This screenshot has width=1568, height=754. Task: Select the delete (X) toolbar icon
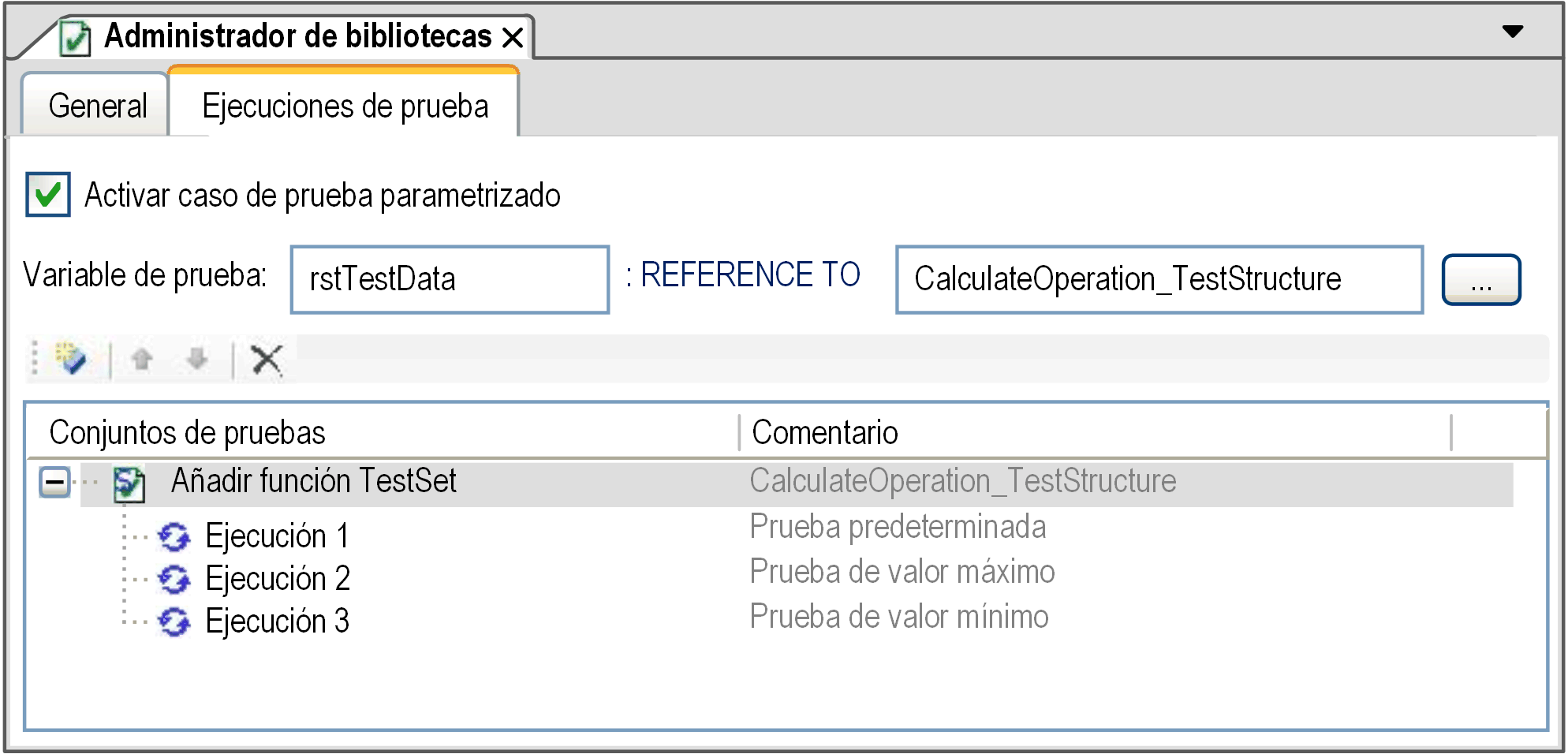pos(267,359)
